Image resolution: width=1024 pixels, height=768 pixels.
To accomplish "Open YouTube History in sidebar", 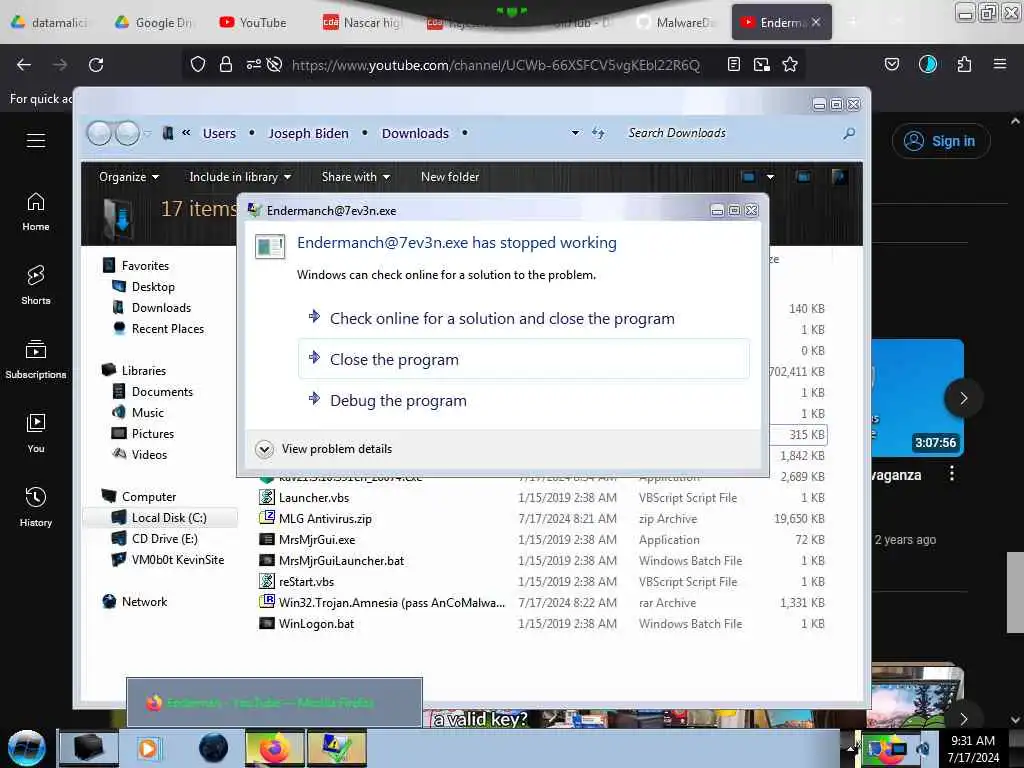I will [36, 507].
